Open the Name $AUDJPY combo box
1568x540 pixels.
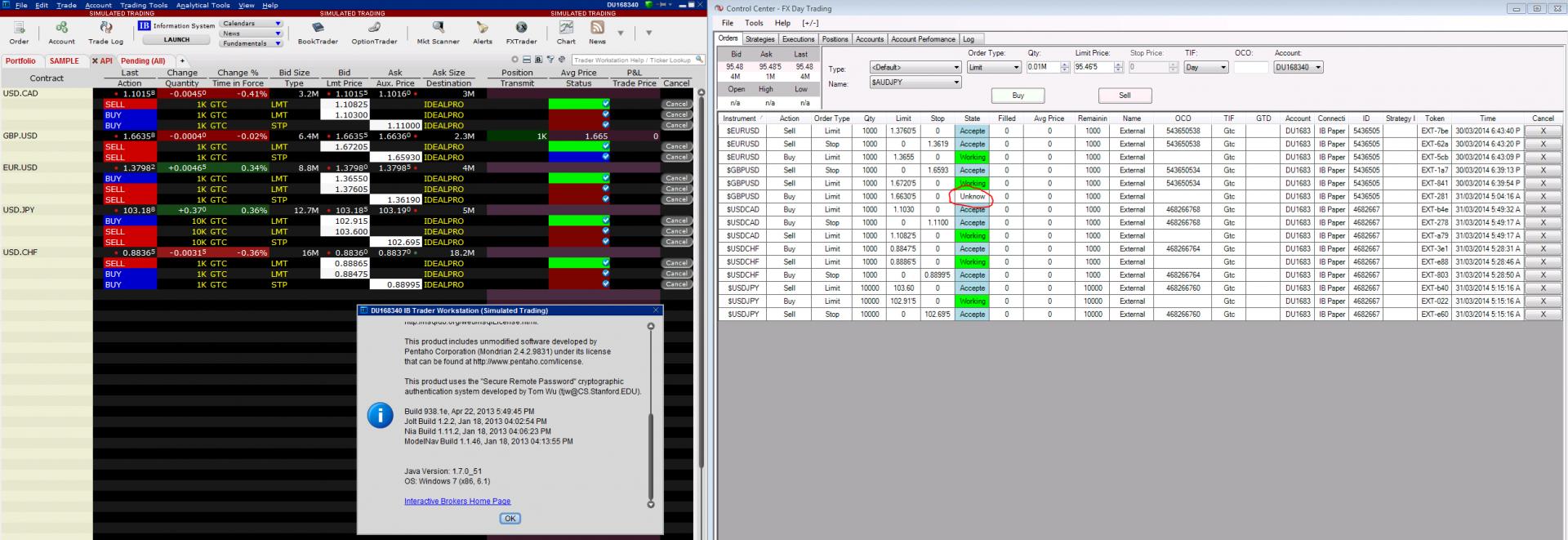tap(915, 83)
